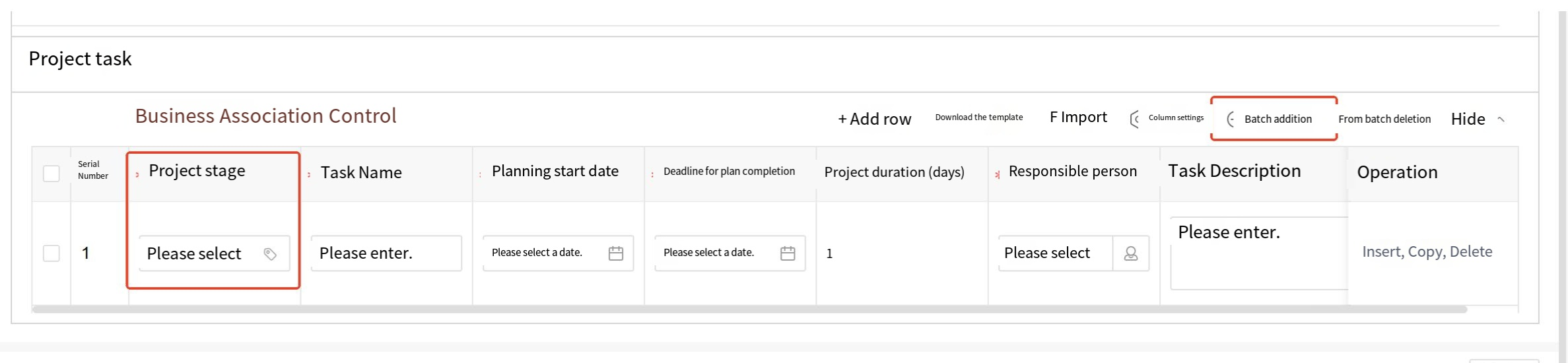Screen dimensions: 1568x363
Task: Click Download the template link
Action: click(x=978, y=117)
